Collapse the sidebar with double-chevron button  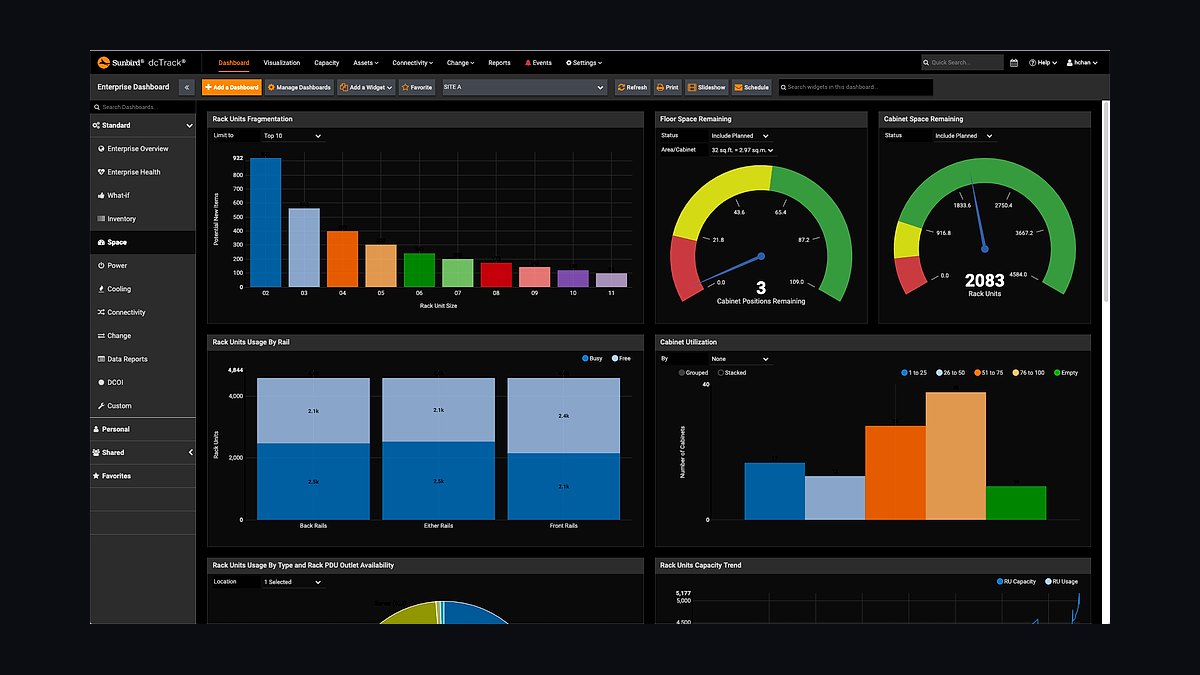187,87
